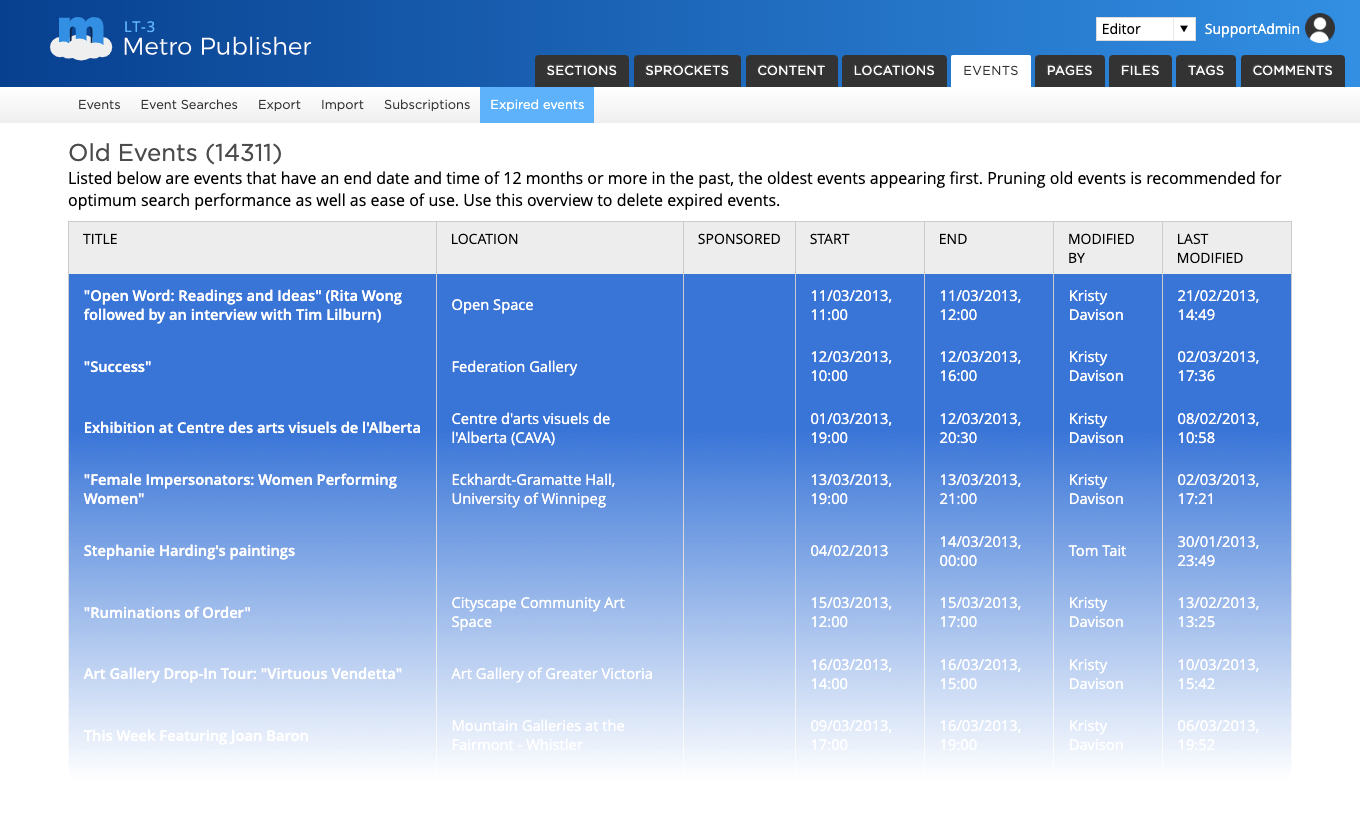
Task: Open the "Ruminations of Order" event
Action: (167, 613)
